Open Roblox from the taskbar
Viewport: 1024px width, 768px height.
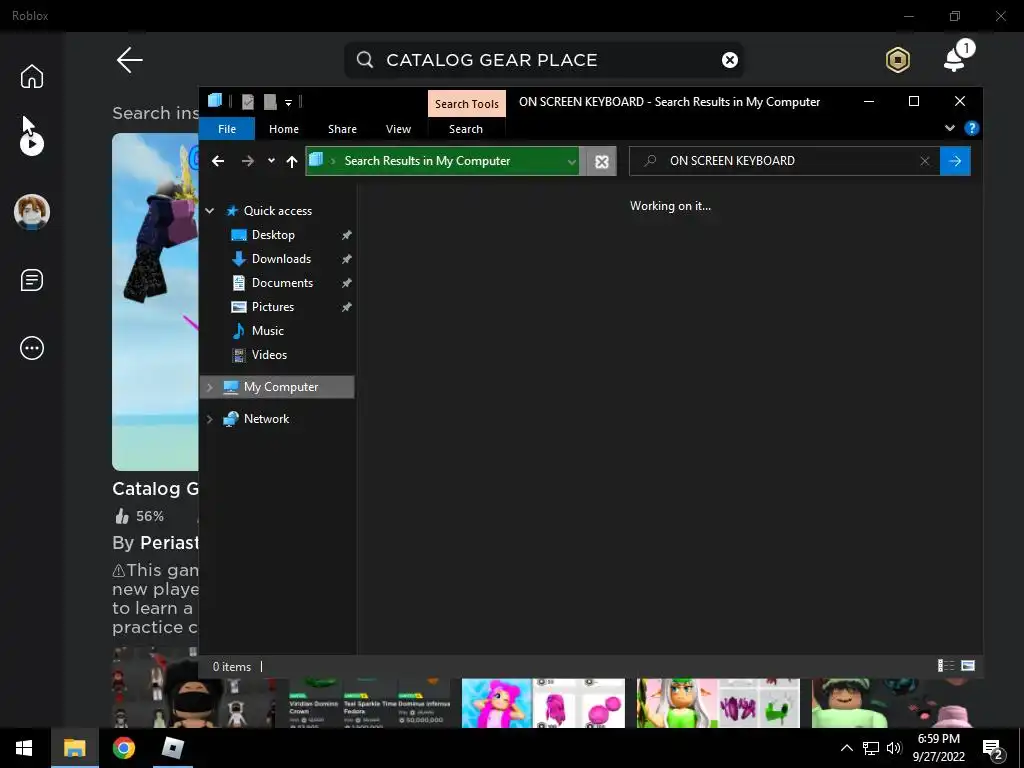(172, 748)
